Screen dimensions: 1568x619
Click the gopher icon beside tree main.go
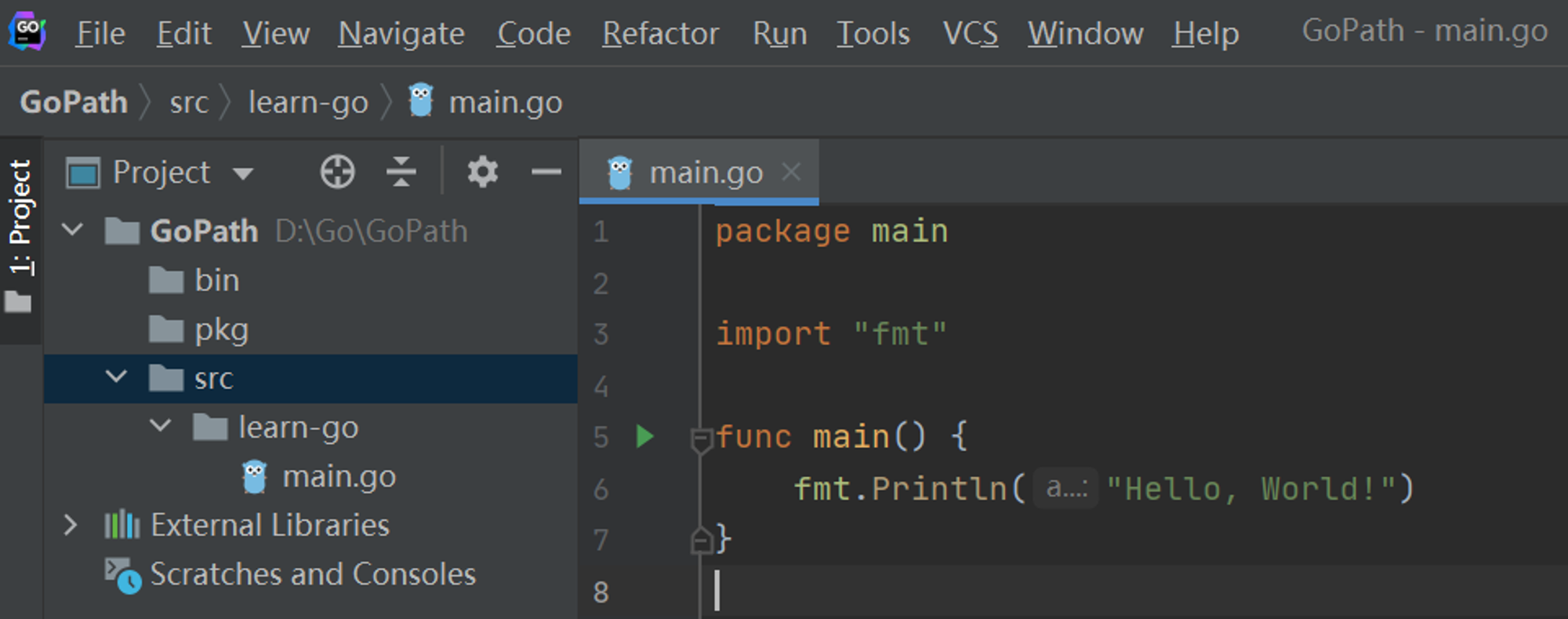tap(255, 476)
